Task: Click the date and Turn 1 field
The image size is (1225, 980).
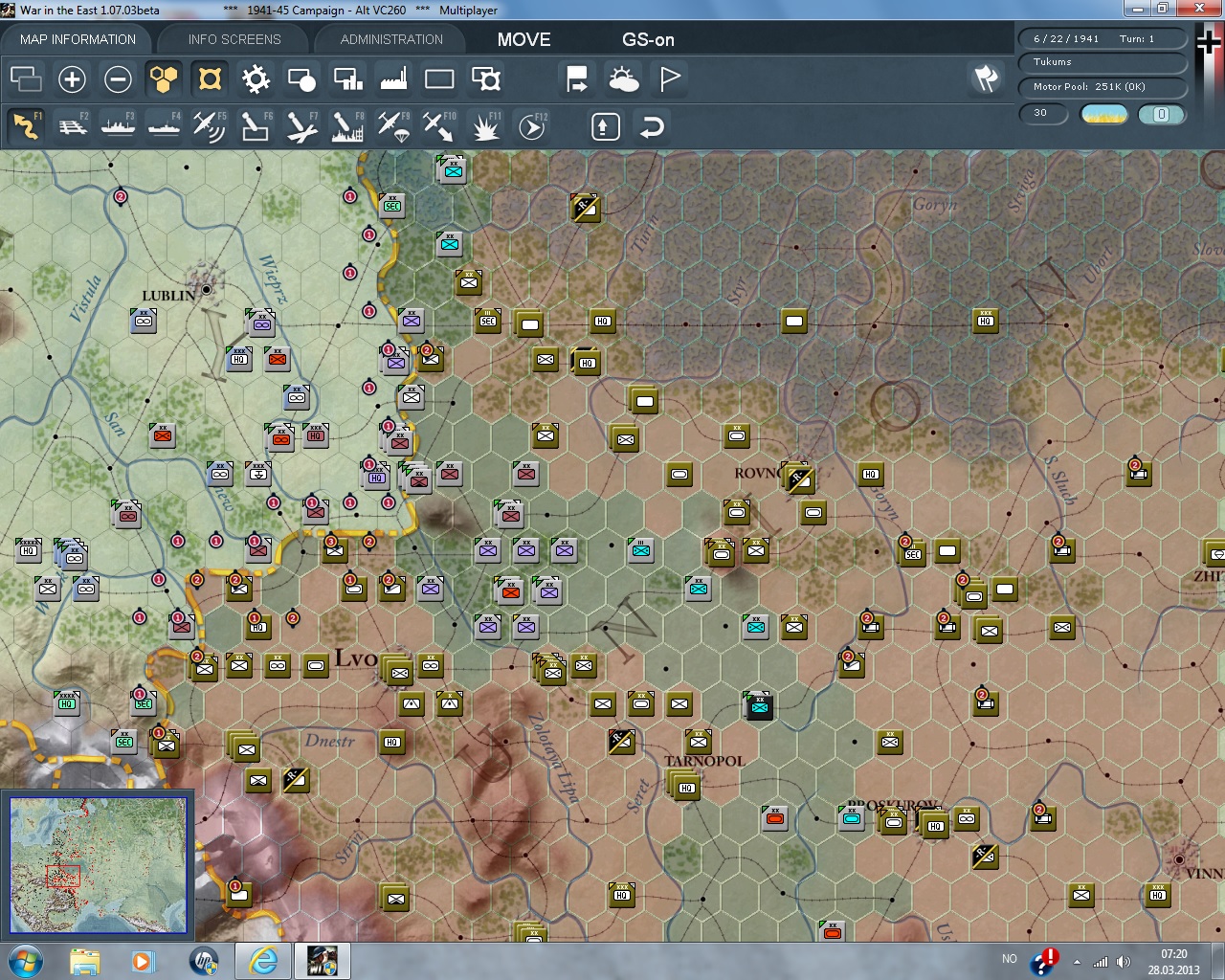Action: click(x=1102, y=38)
